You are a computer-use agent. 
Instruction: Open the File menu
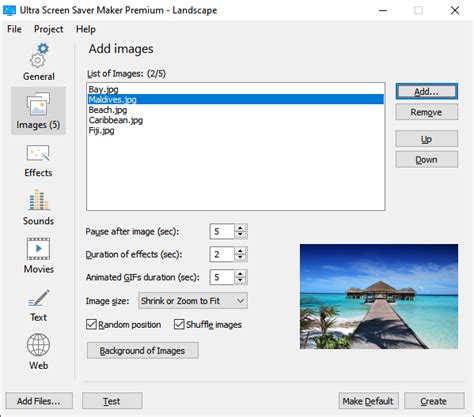coord(14,29)
